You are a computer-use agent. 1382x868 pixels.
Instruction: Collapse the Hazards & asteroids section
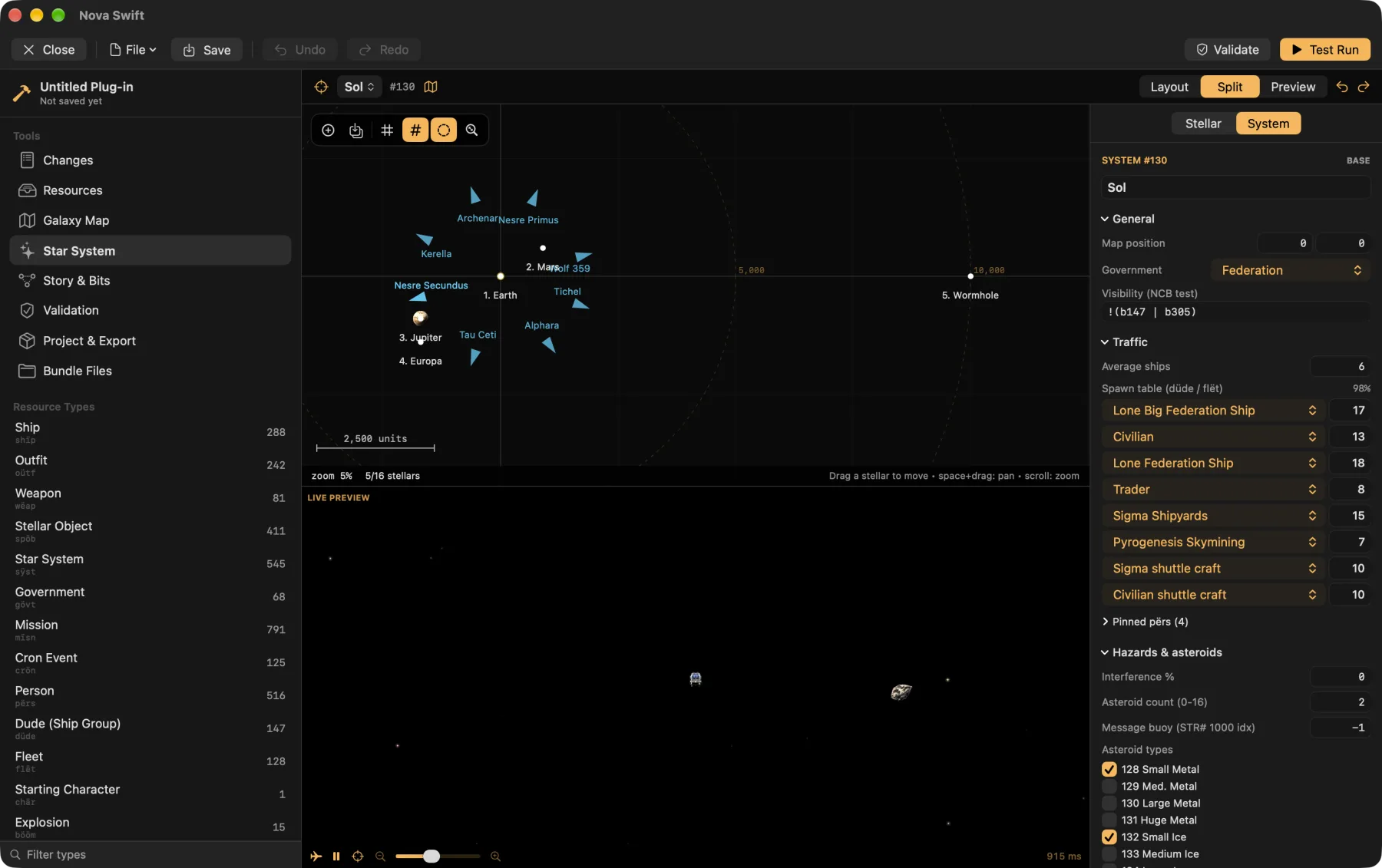click(1161, 652)
